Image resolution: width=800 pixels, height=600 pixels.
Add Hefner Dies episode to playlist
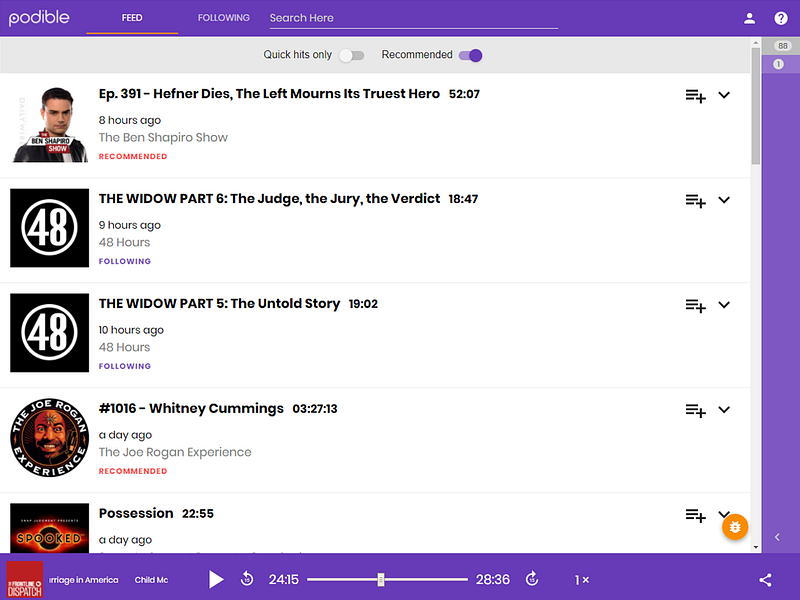coord(695,96)
